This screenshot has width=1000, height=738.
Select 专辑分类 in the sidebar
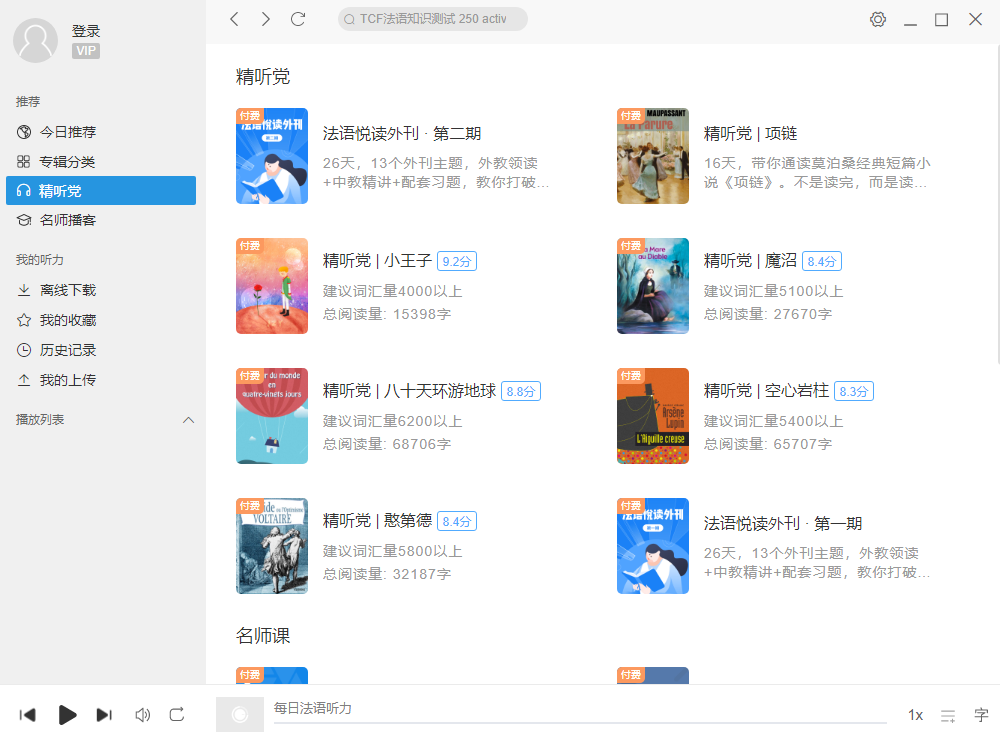pyautogui.click(x=68, y=162)
